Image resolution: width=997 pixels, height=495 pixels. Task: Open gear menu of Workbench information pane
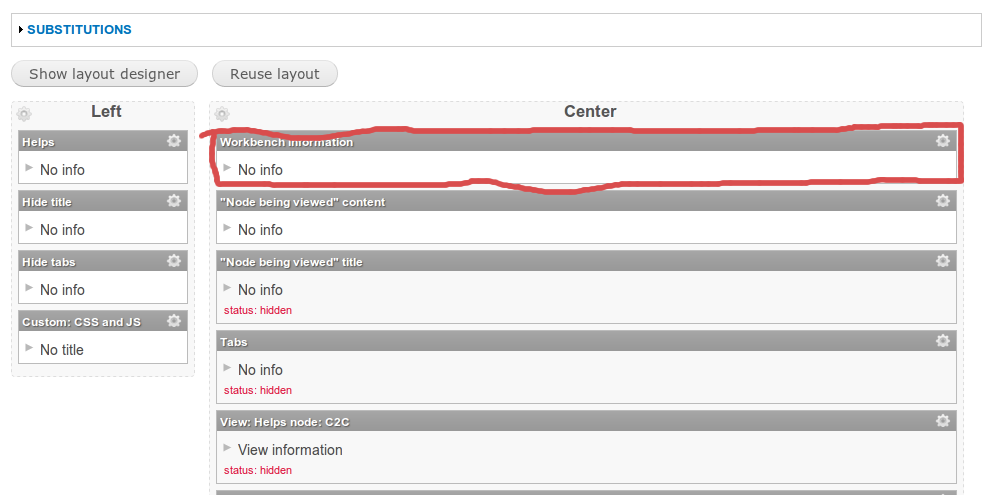click(942, 141)
